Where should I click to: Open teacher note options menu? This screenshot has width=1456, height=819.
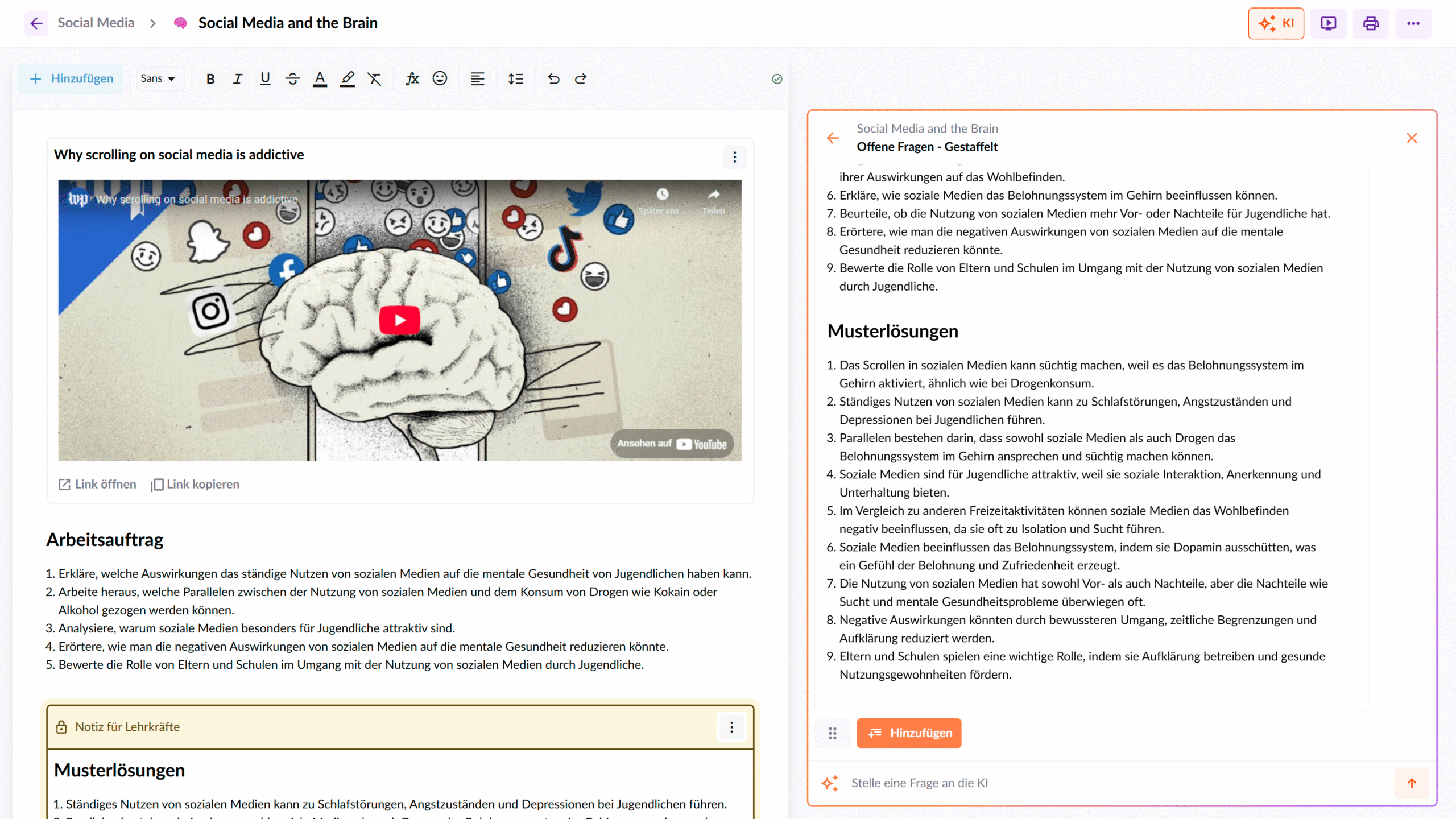(731, 727)
